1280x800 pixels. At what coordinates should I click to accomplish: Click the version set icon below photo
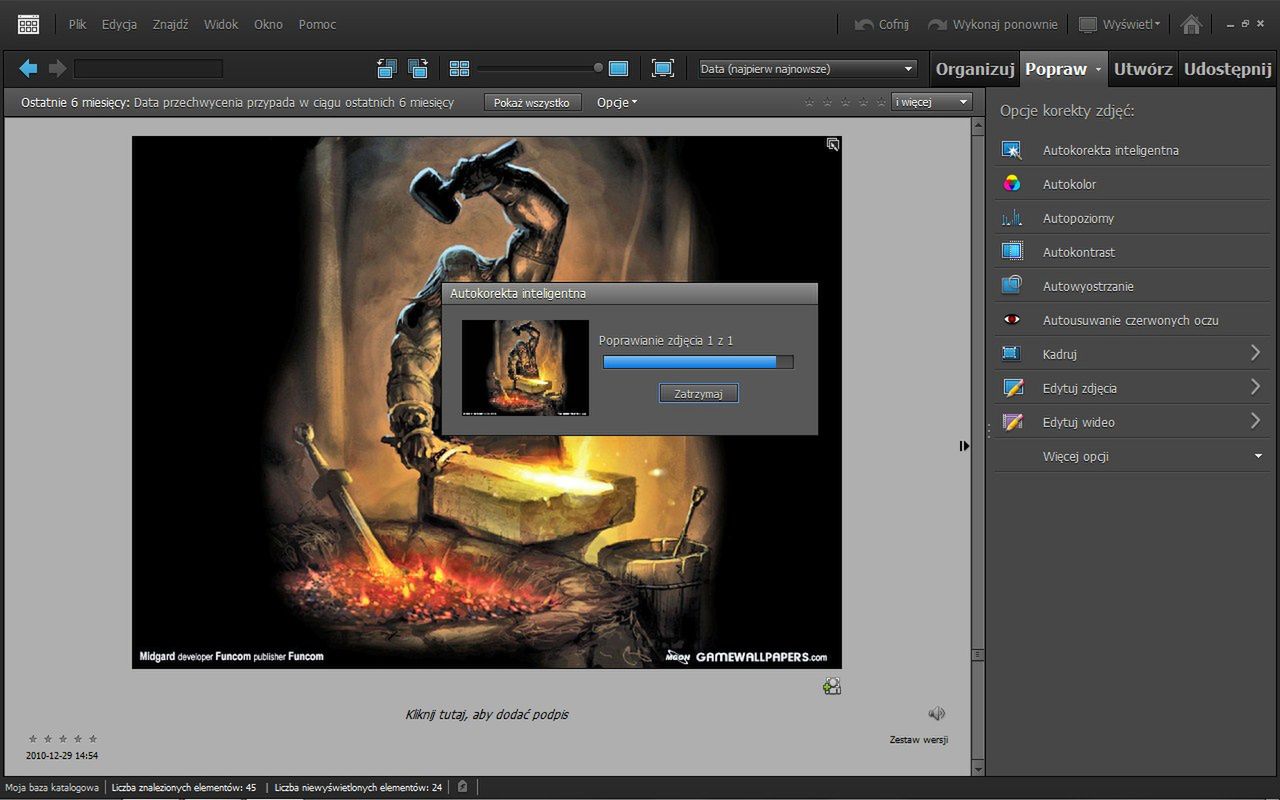pyautogui.click(x=832, y=686)
